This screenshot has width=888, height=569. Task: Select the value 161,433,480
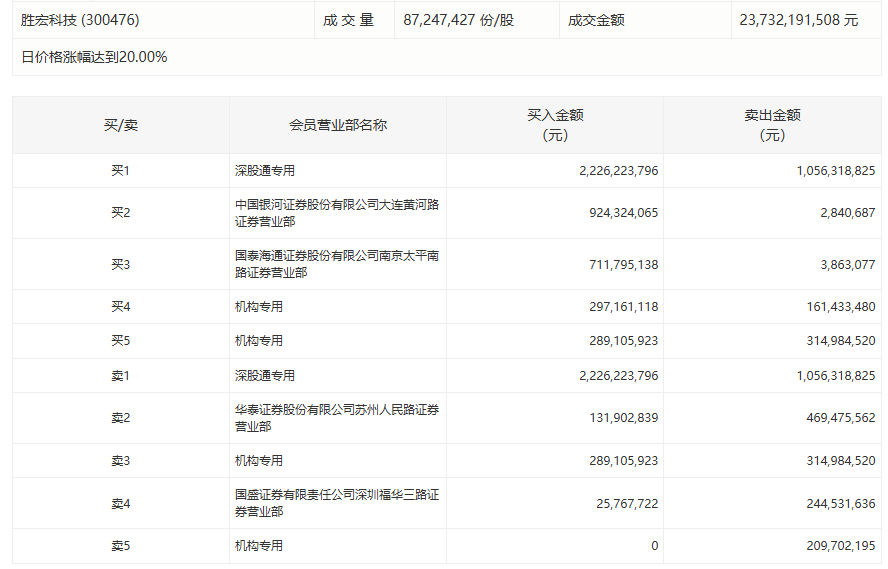(841, 307)
